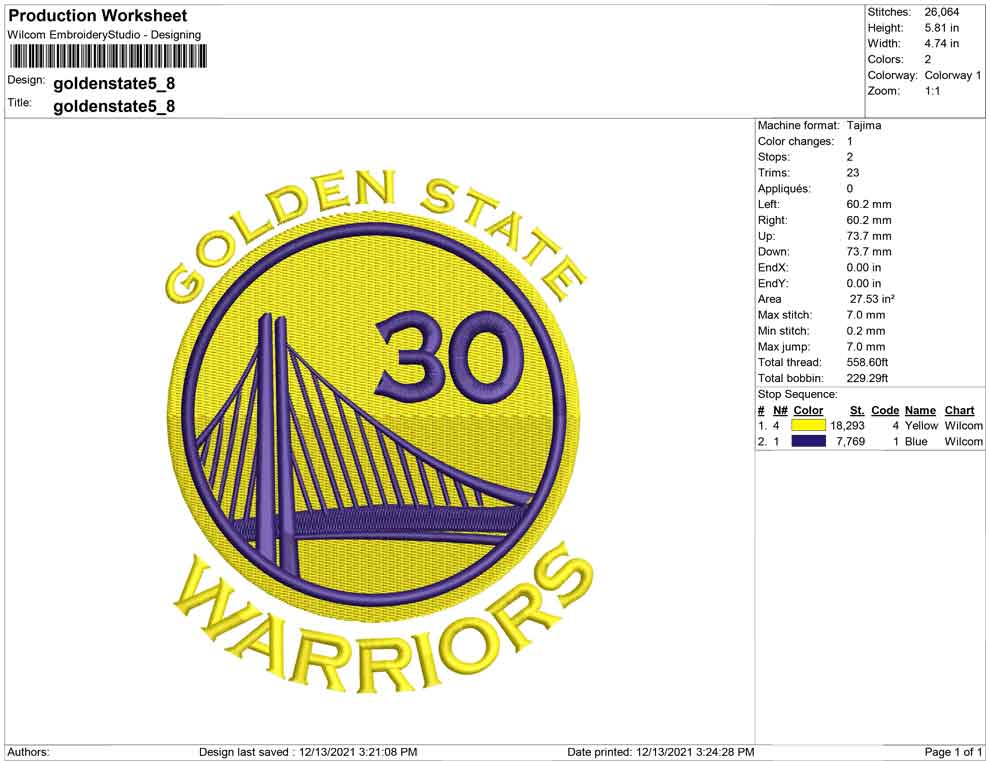Click the Min stitch value '0.2 mm'

[x=866, y=331]
